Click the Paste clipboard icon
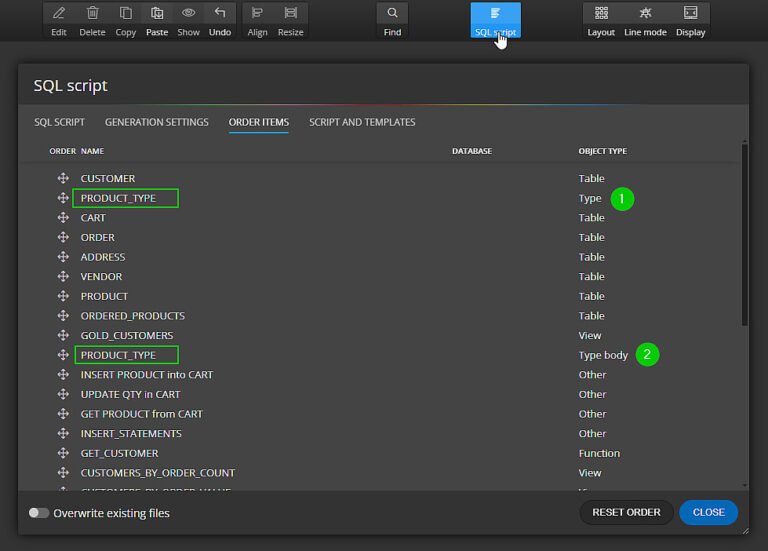 [x=157, y=14]
